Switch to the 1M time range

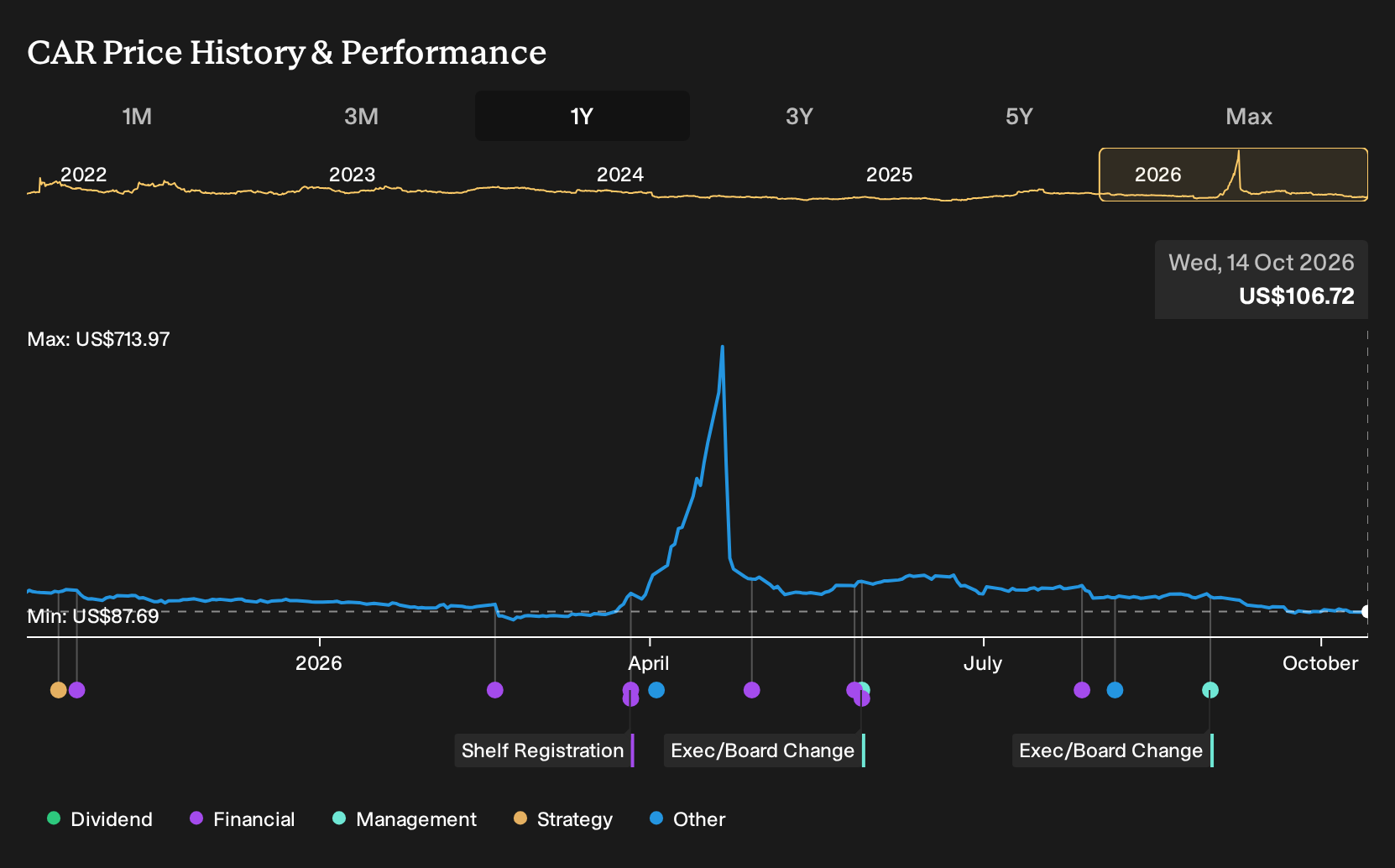tap(137, 116)
